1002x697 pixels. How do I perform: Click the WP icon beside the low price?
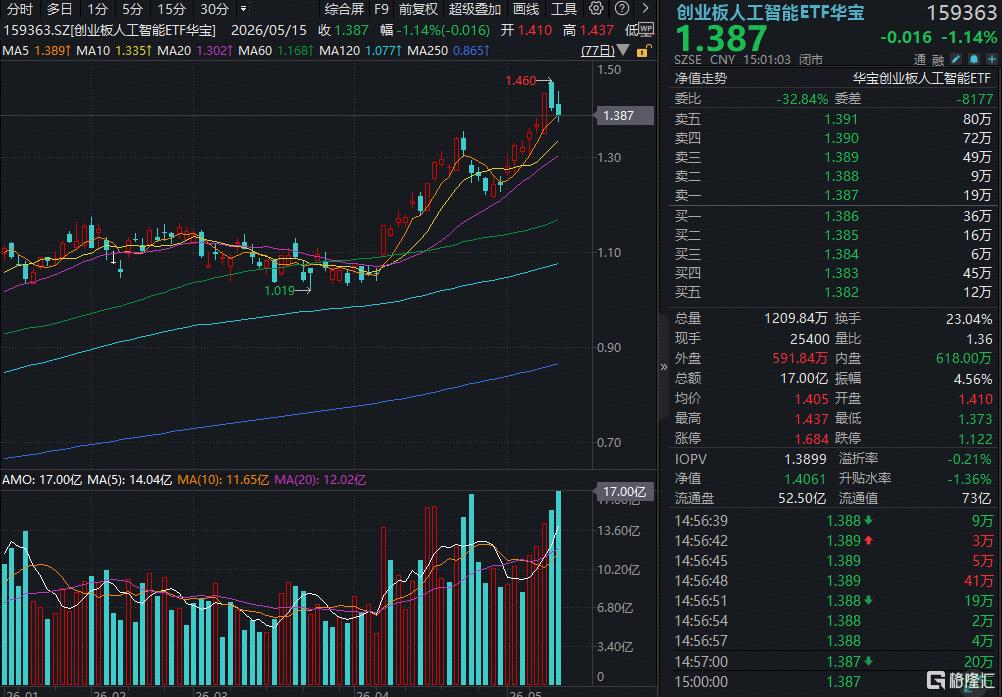pyautogui.click(x=646, y=29)
